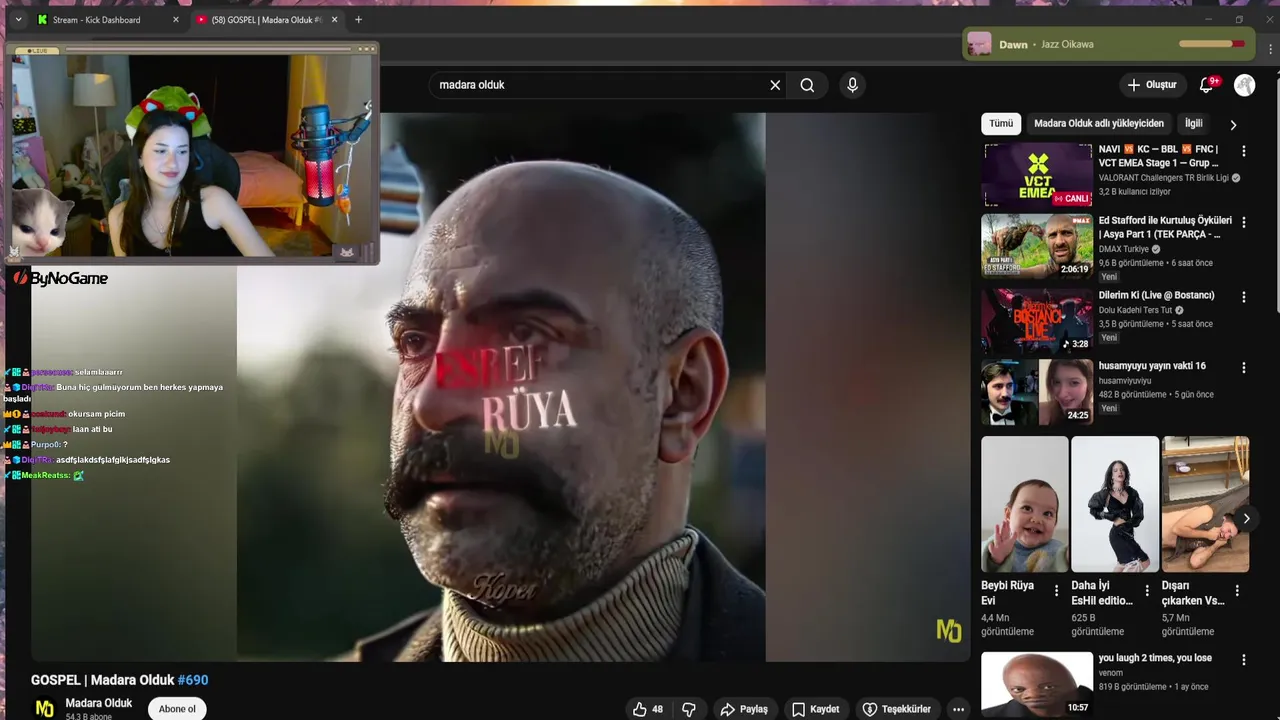Open the Madara Olduk channel name link
The image size is (1280, 720).
(x=99, y=703)
